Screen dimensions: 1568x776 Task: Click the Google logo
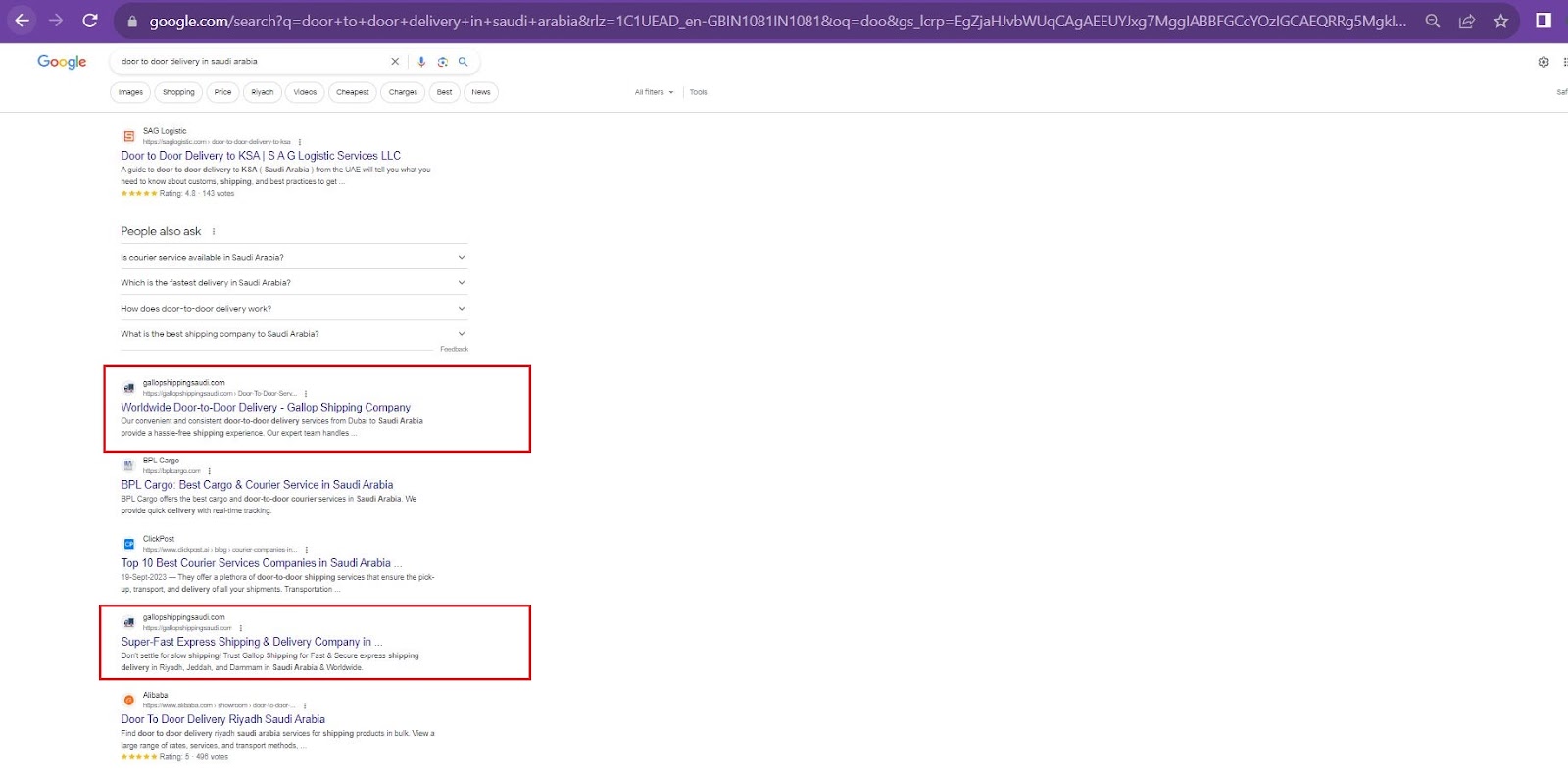(62, 62)
